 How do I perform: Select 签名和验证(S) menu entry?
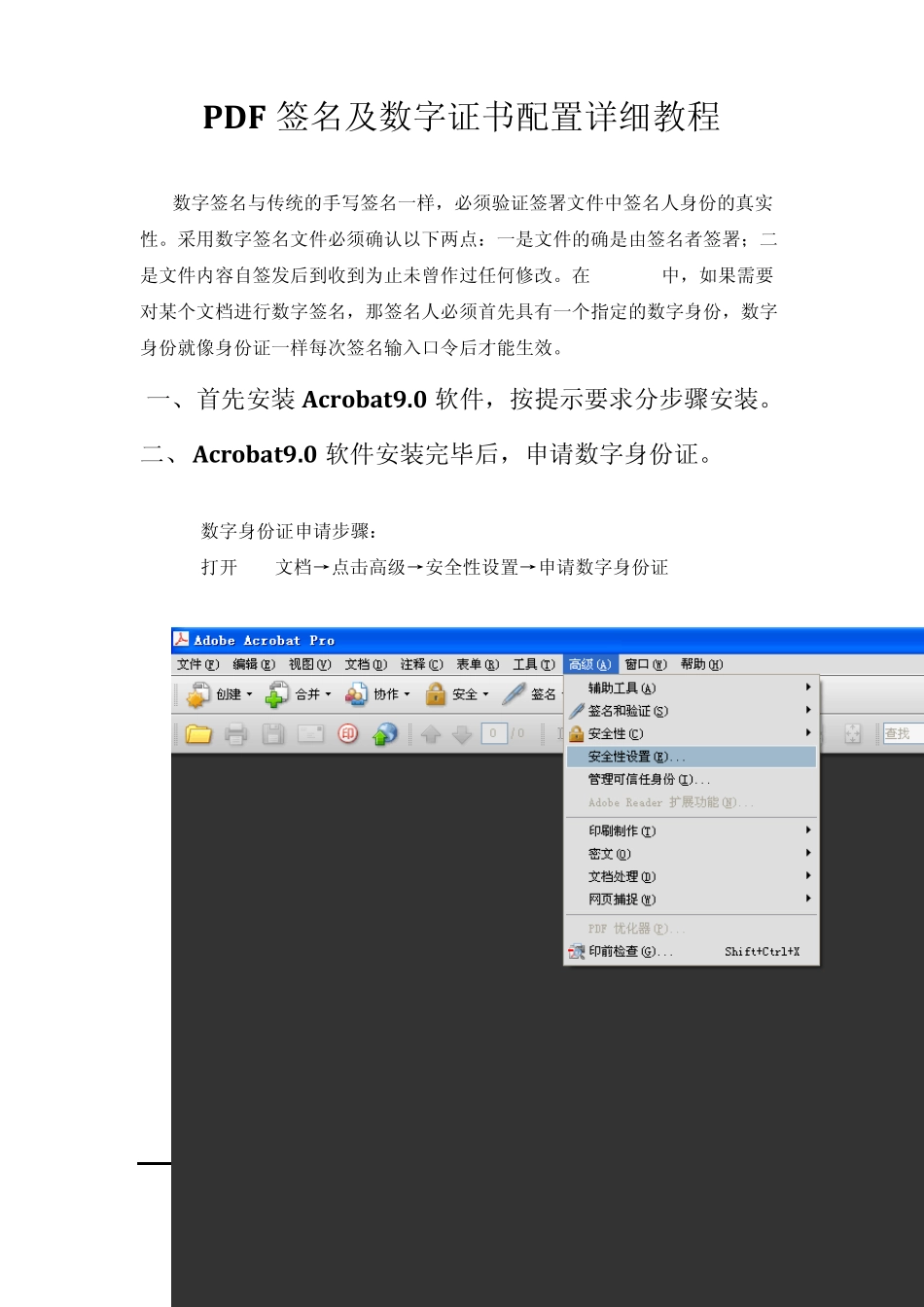point(692,711)
